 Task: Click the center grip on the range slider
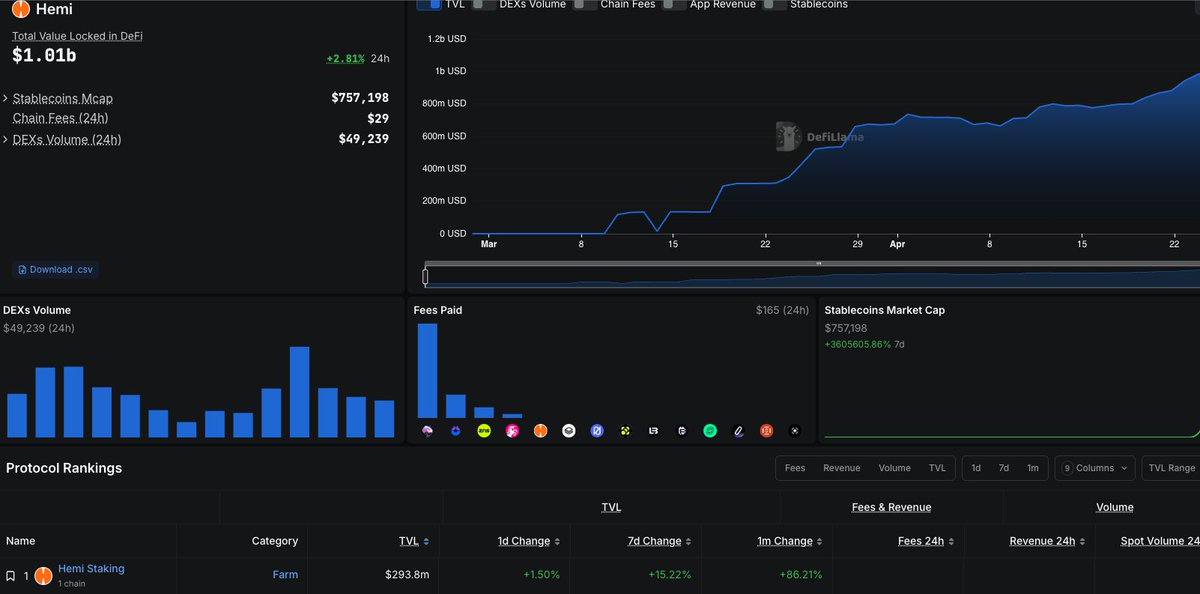click(819, 264)
